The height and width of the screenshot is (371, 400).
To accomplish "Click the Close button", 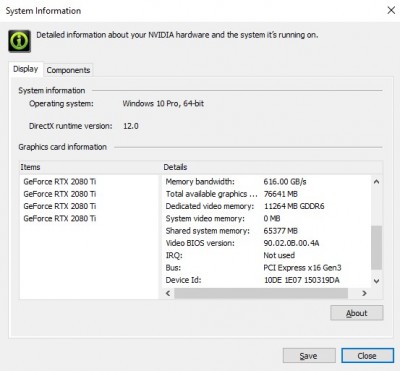I will (367, 356).
